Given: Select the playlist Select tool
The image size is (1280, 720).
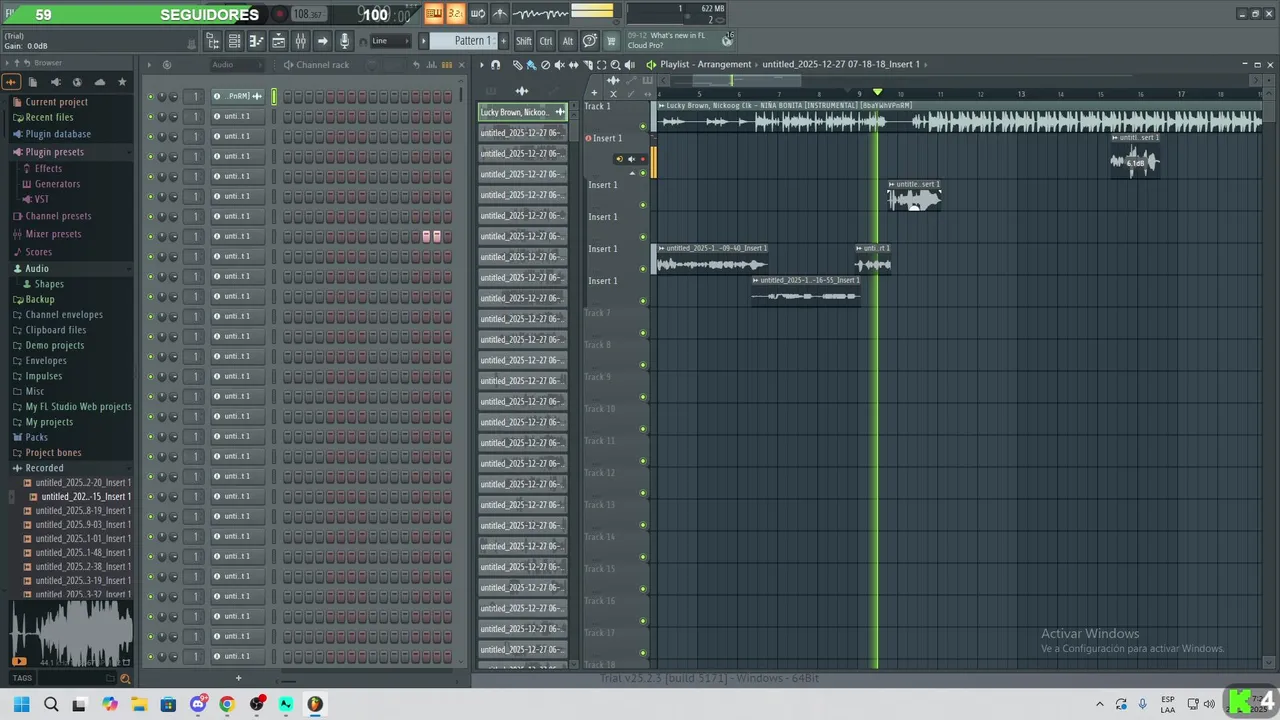Looking at the screenshot, I should 602,65.
